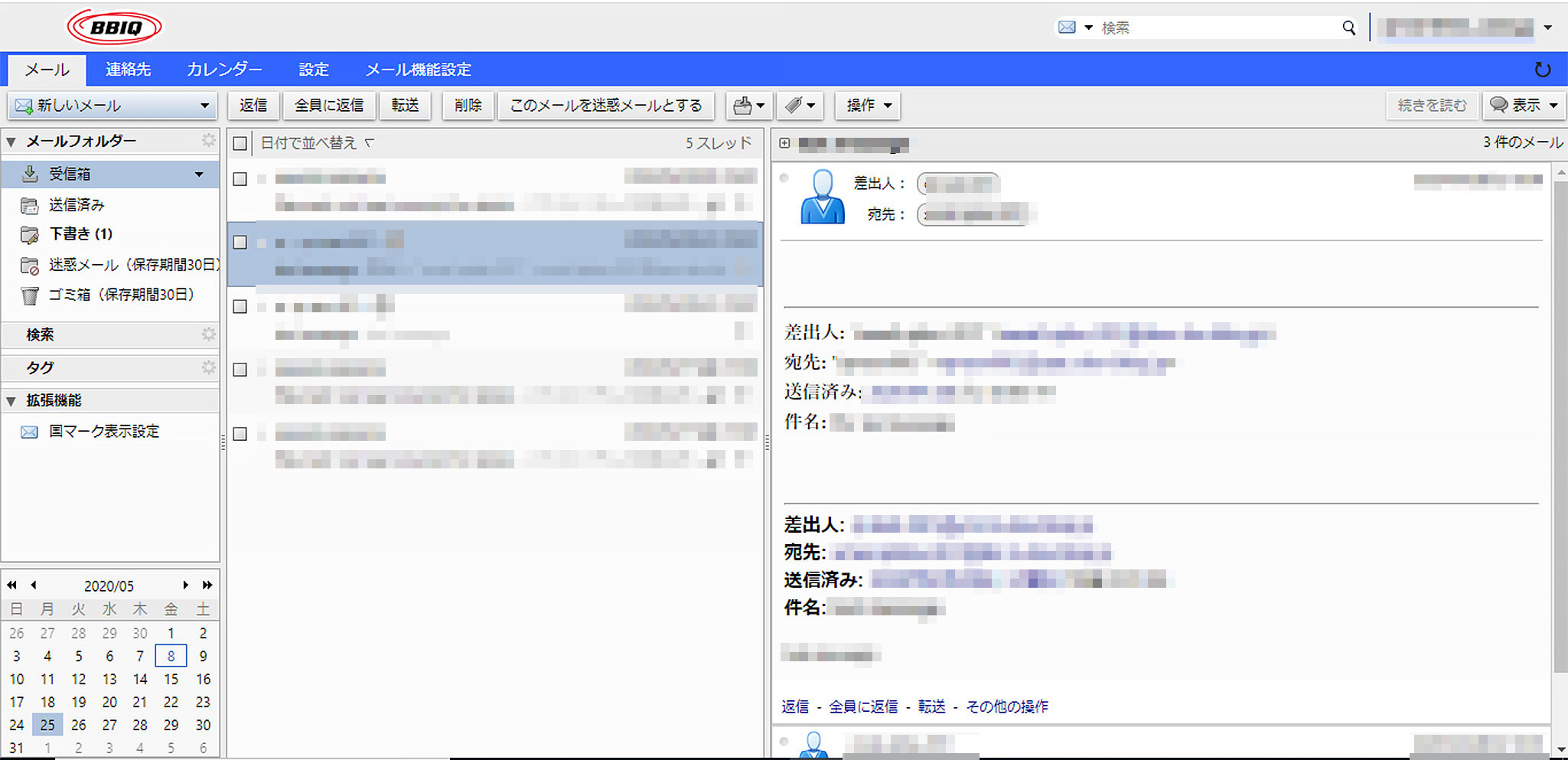Open the 国マーク表示設定 envelope item

click(104, 432)
